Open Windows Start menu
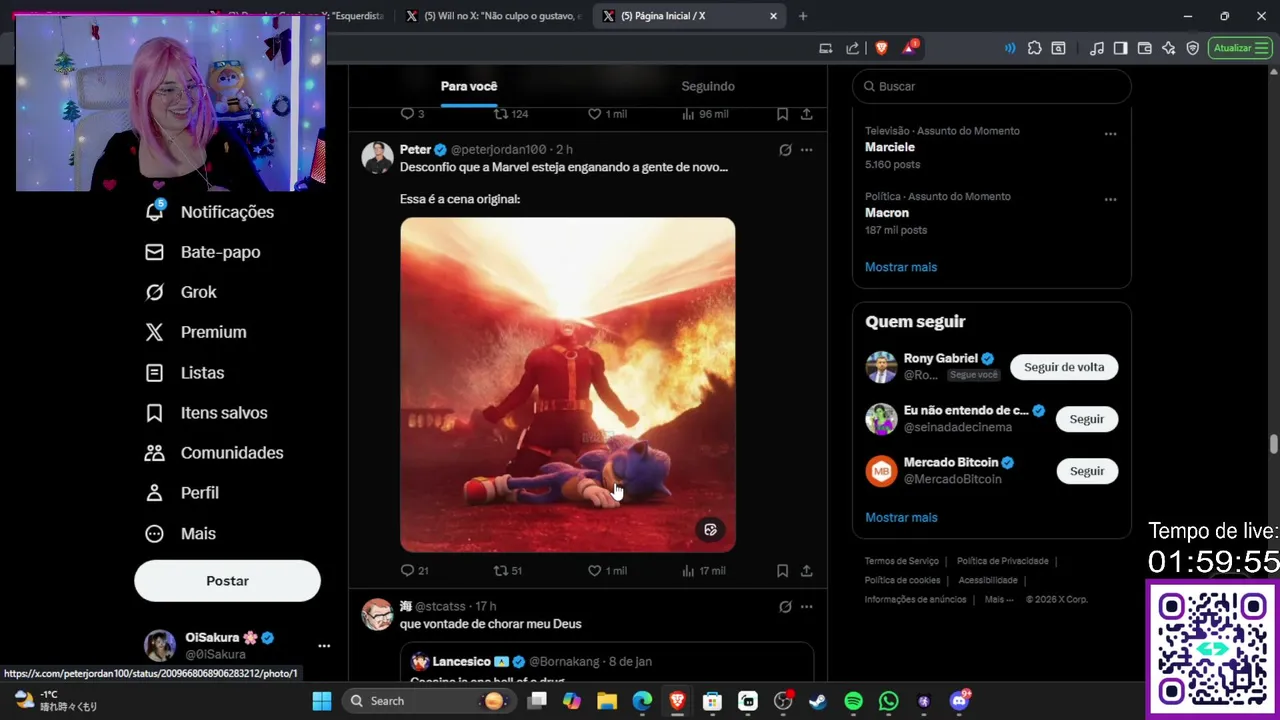The height and width of the screenshot is (720, 1280). tap(322, 701)
